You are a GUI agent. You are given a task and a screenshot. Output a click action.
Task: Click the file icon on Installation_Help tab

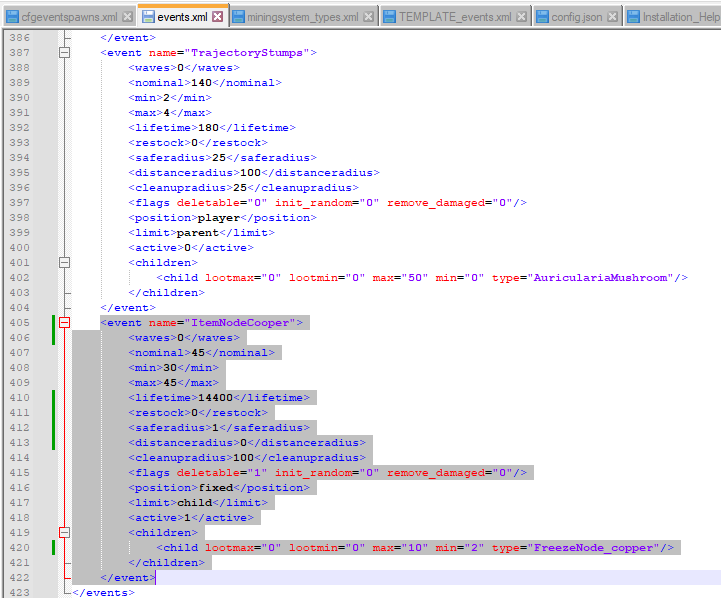coord(634,17)
